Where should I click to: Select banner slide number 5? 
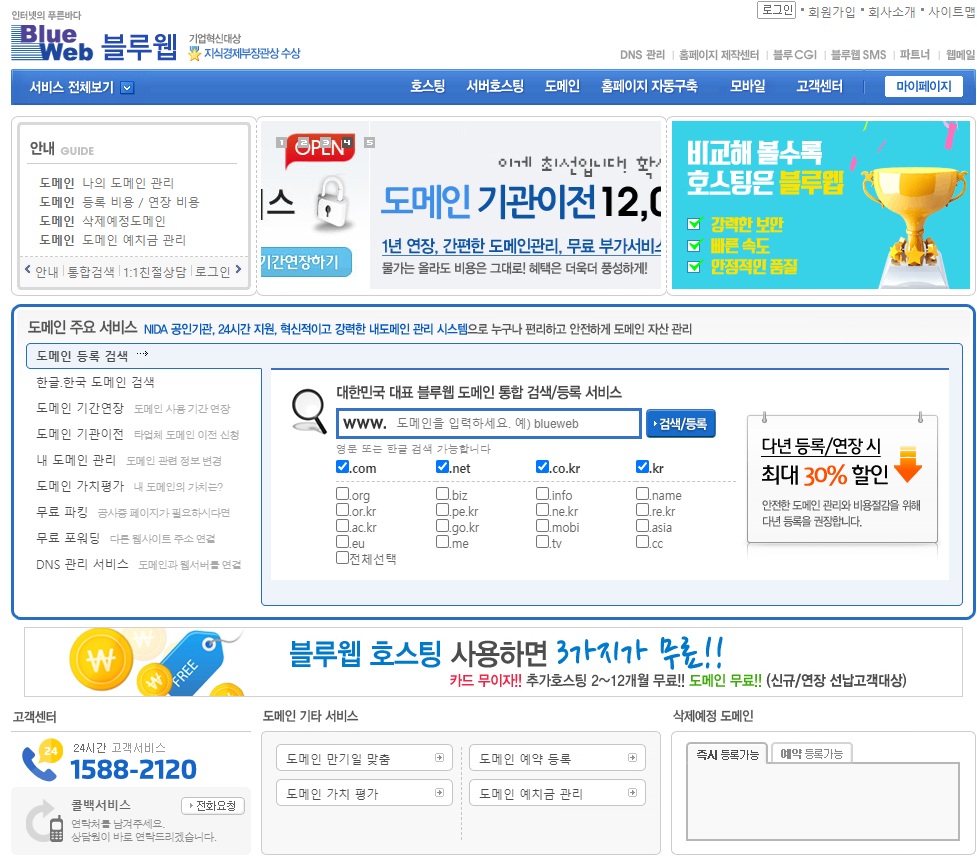coord(369,143)
